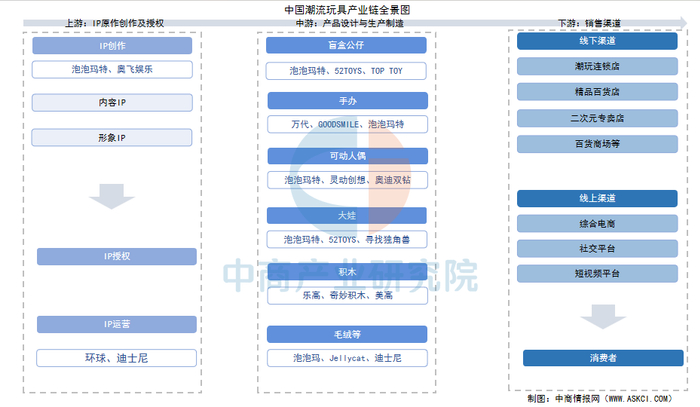Select the 二次元专卖店 box
This screenshot has width=700, height=407.
pos(597,118)
